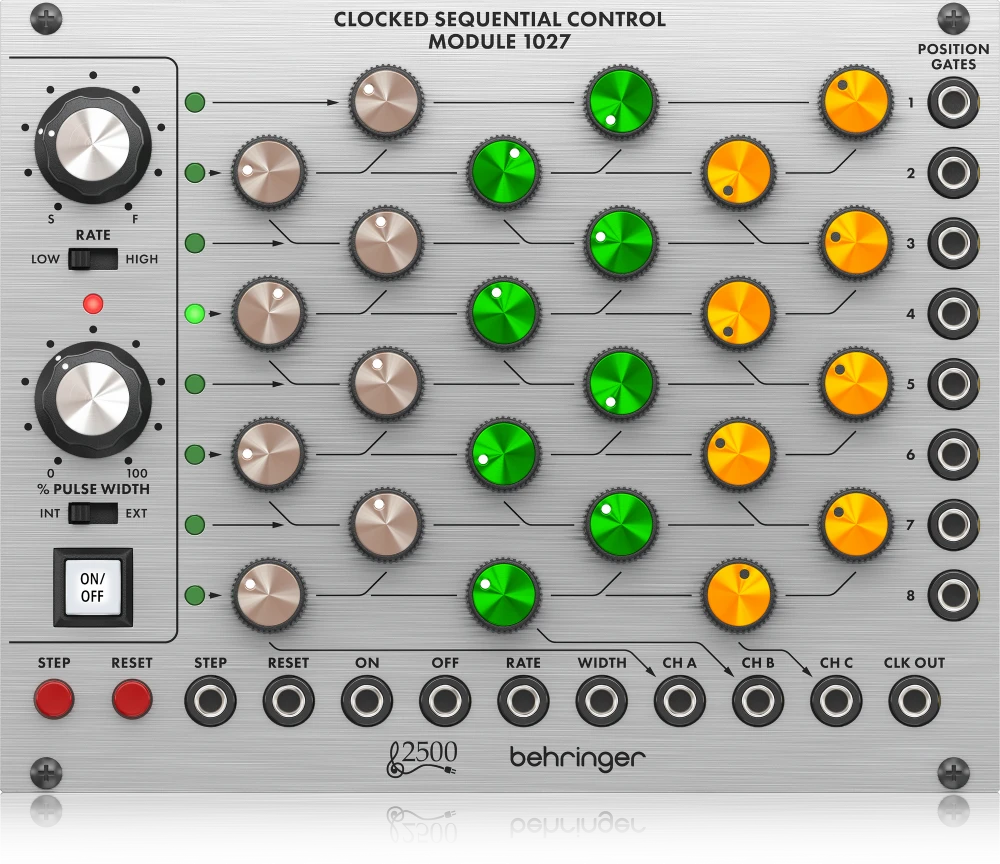
Task: Adjust step 5 silver channel A knob
Action: pyautogui.click(x=386, y=384)
